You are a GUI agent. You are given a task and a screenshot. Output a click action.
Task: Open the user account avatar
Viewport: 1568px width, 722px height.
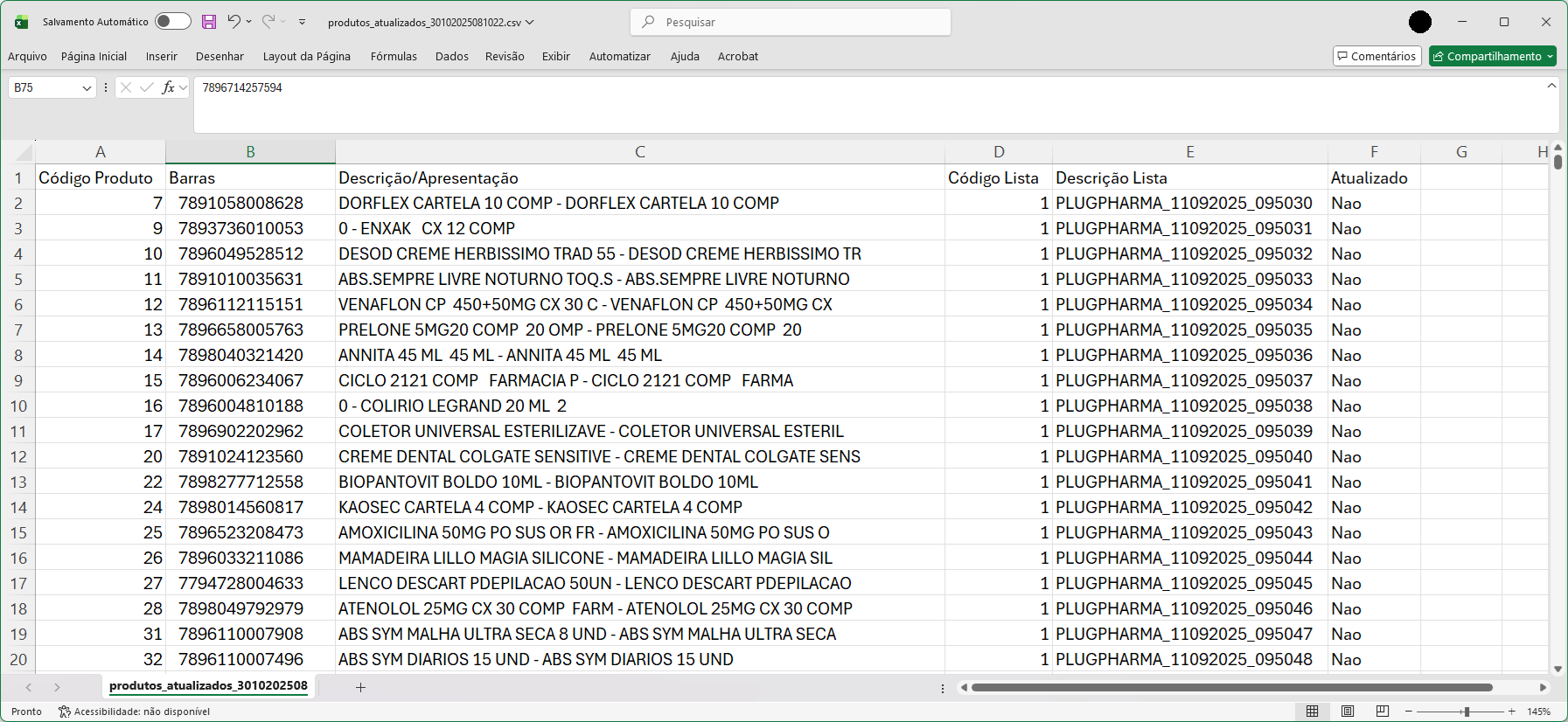point(1420,22)
